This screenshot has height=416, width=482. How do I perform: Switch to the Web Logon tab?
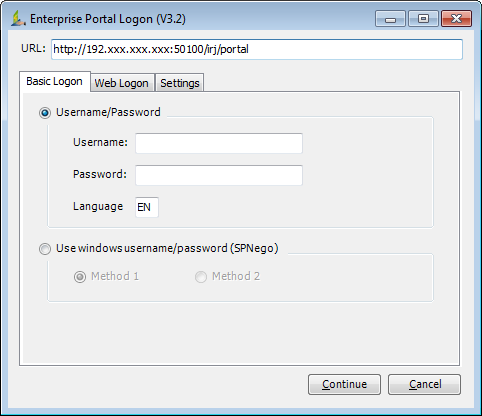[x=122, y=83]
